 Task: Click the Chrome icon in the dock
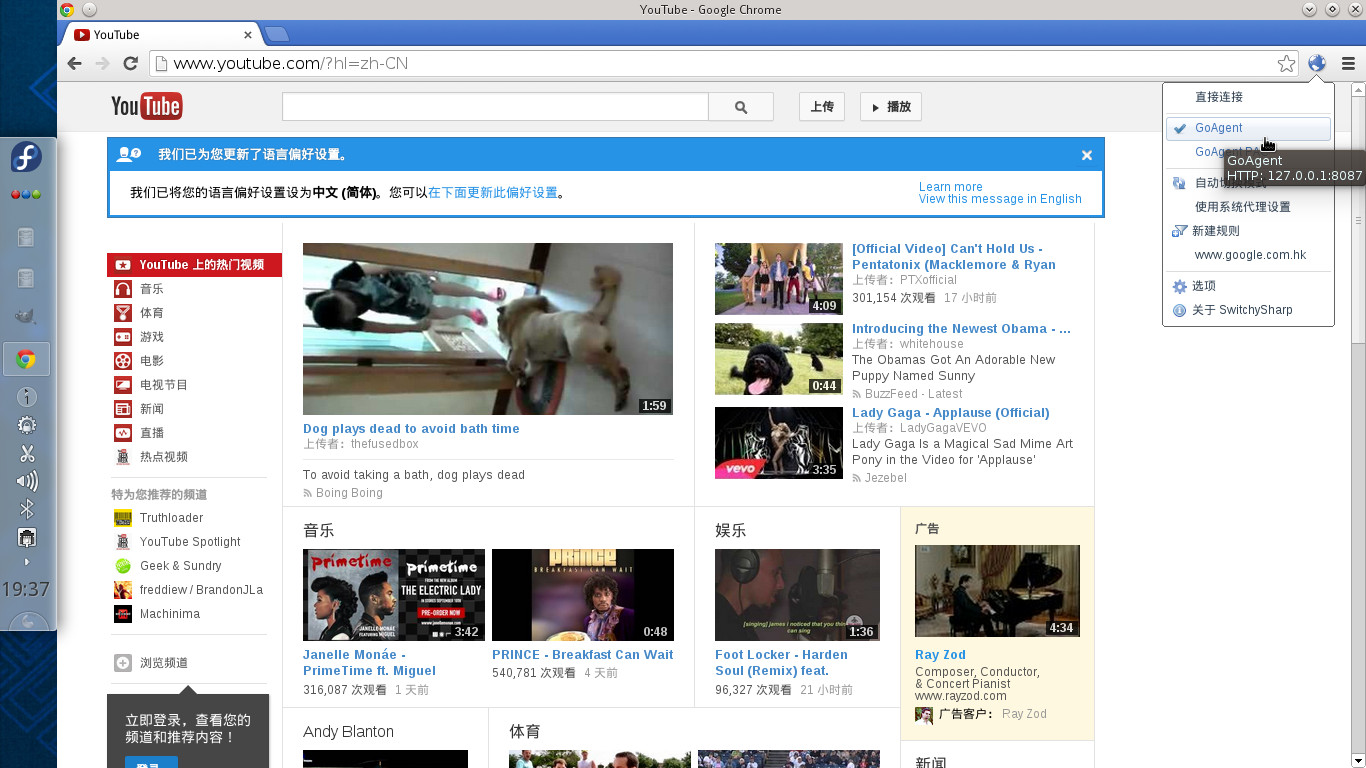[x=26, y=359]
